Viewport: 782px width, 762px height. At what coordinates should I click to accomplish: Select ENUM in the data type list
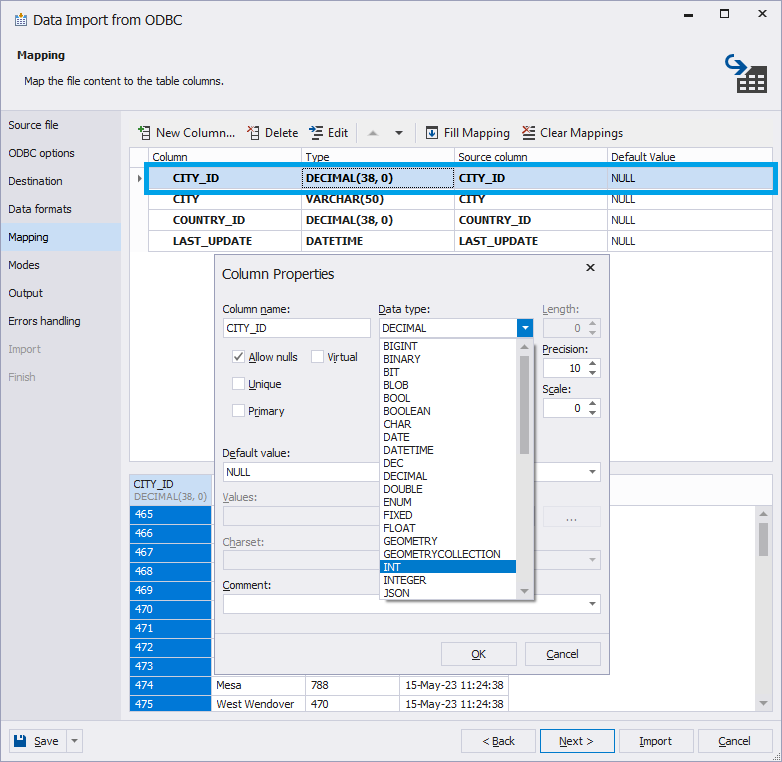448,502
